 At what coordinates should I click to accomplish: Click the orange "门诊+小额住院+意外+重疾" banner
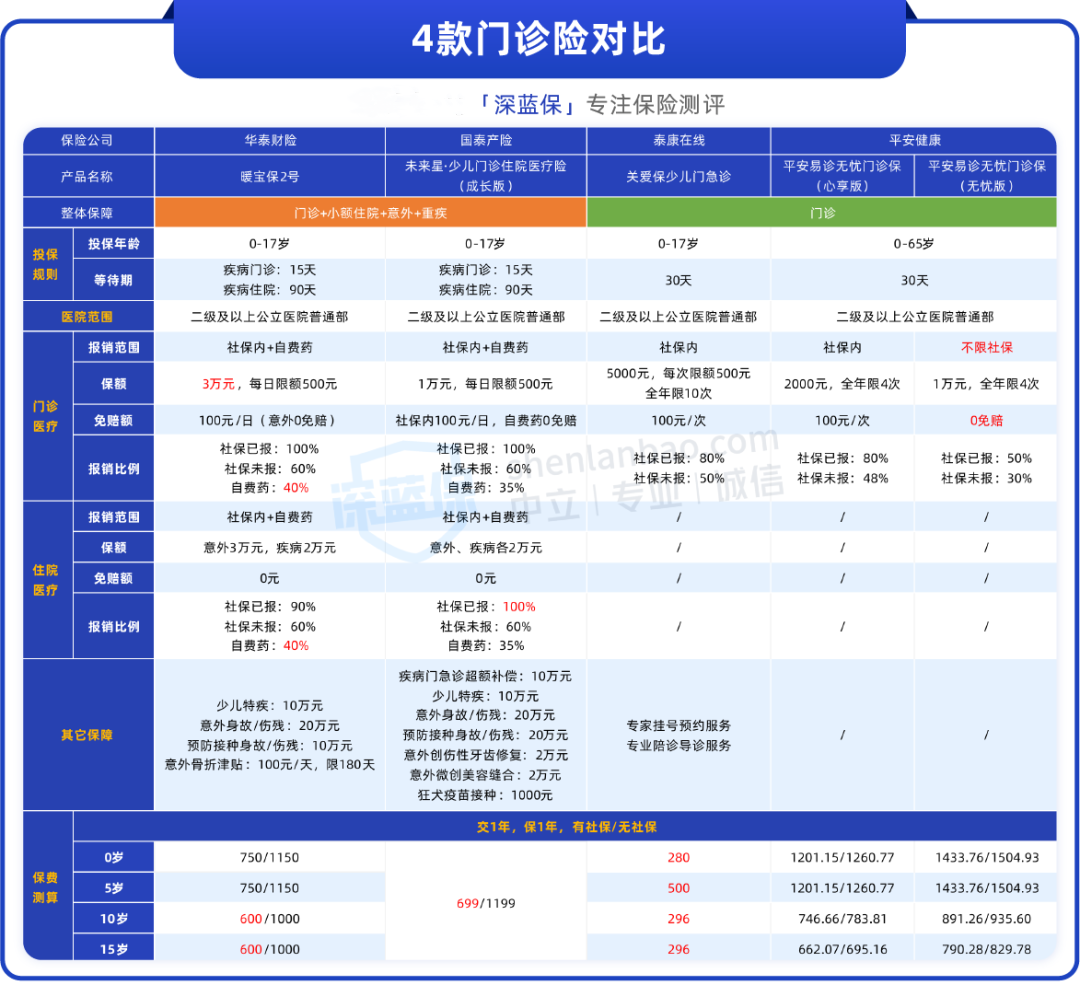371,213
